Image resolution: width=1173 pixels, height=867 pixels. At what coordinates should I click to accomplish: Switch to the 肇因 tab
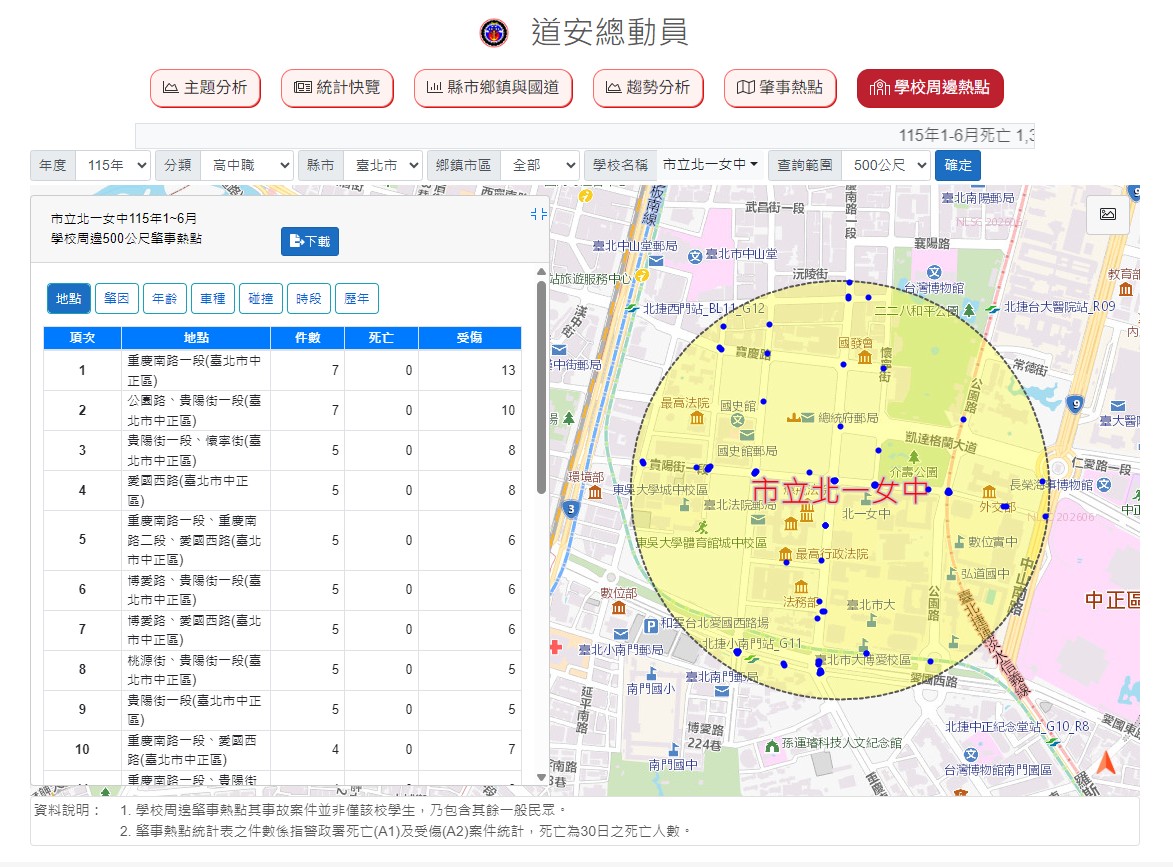(117, 298)
